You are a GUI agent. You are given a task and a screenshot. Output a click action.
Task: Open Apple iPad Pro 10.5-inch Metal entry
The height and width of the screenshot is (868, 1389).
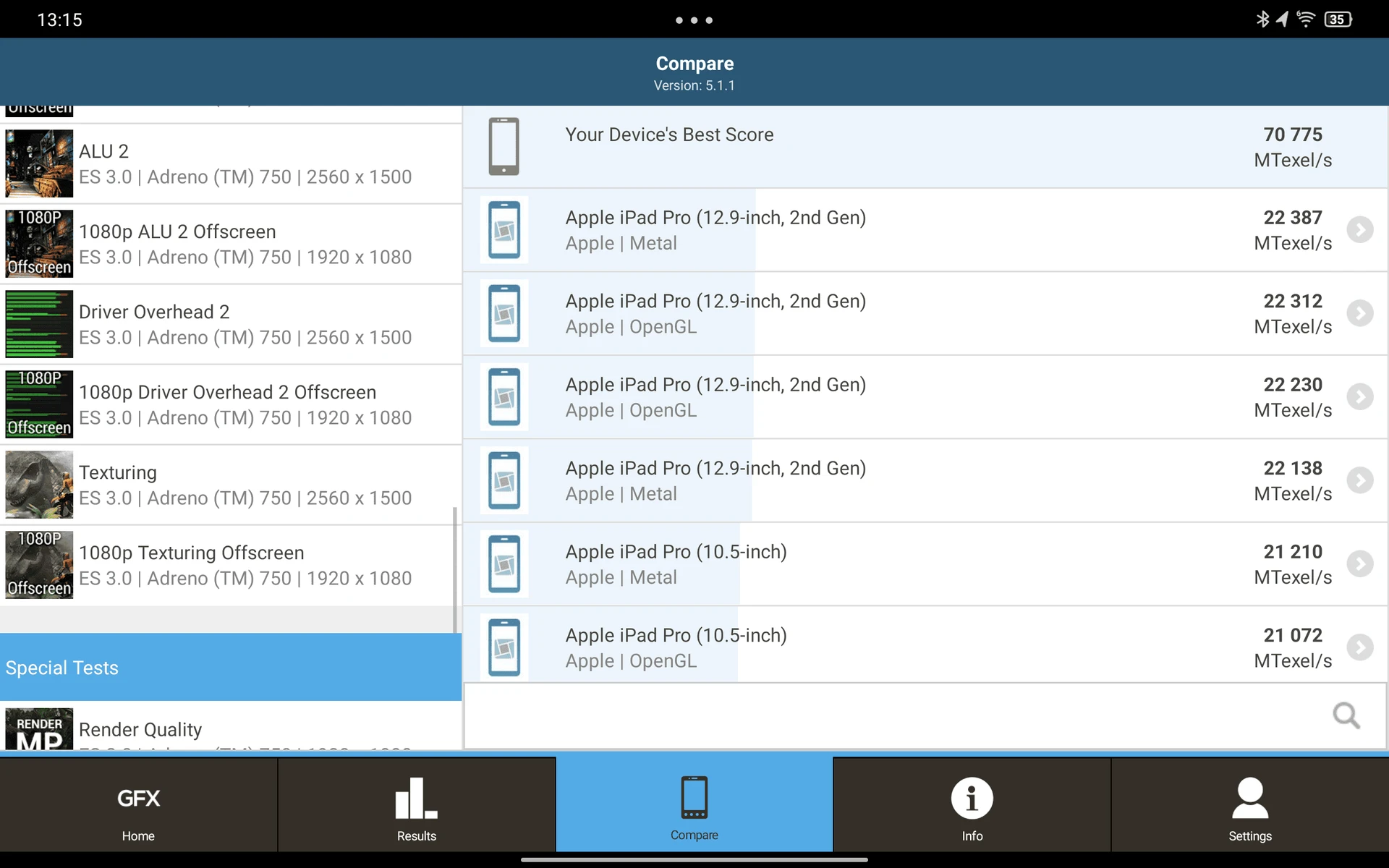pos(925,564)
